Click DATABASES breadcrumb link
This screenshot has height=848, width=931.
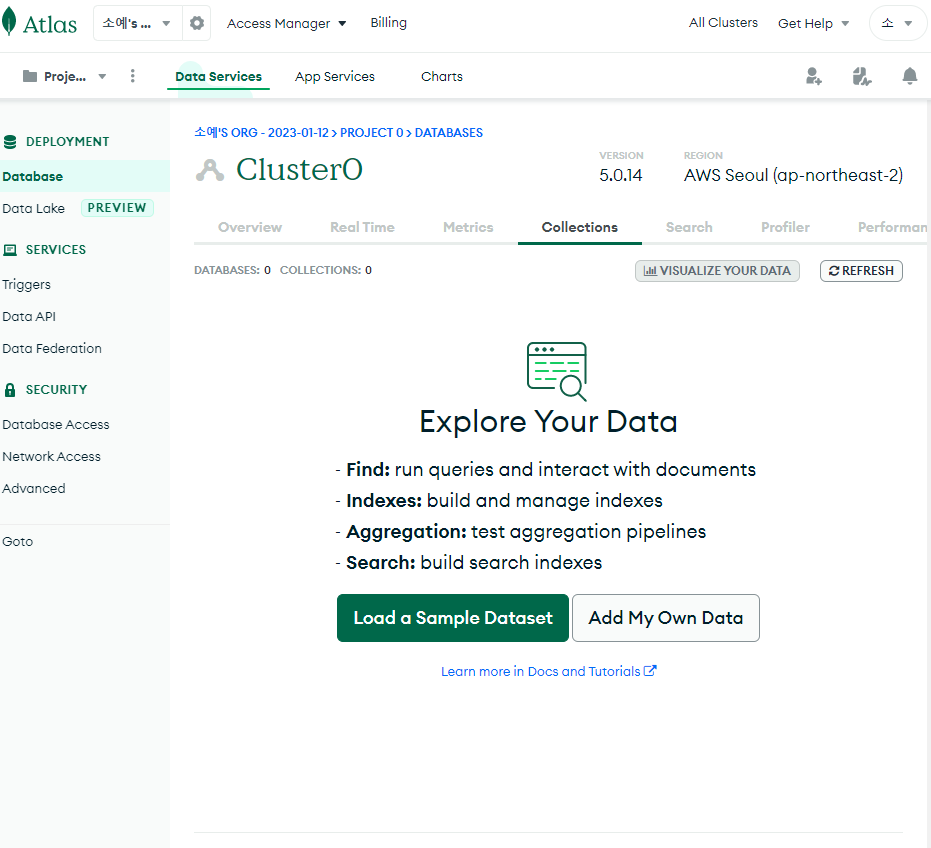449,132
